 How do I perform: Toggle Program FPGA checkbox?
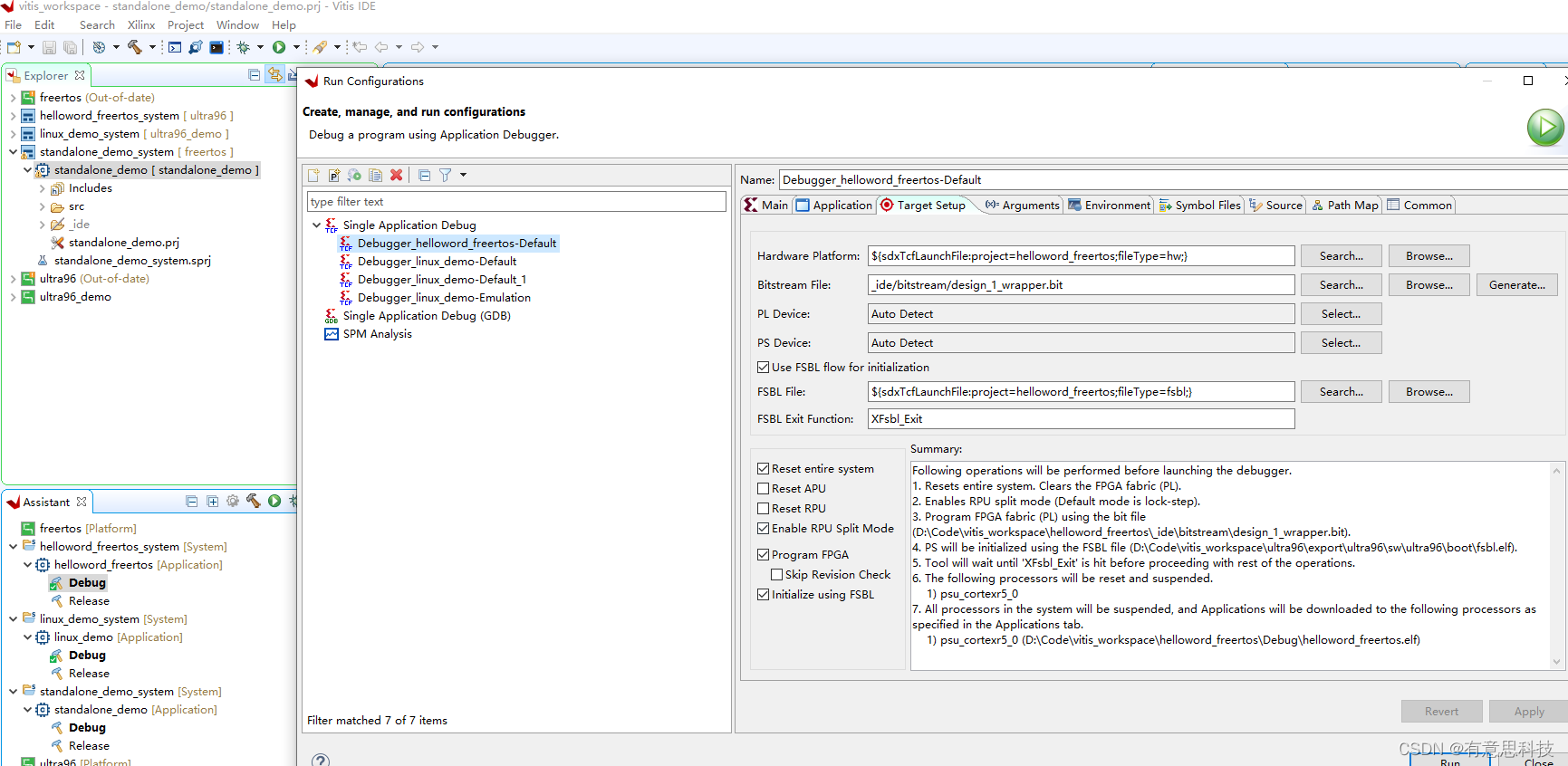pyautogui.click(x=764, y=554)
